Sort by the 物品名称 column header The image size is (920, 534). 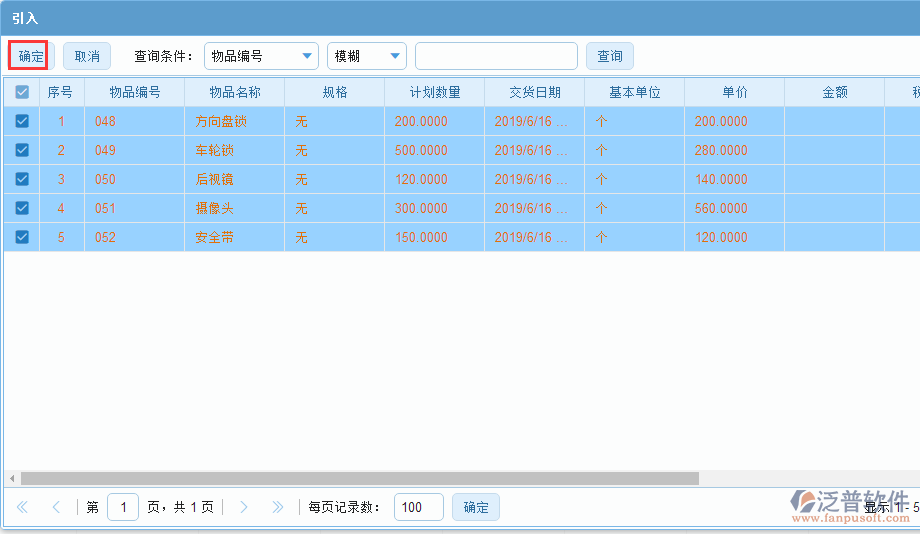234,92
